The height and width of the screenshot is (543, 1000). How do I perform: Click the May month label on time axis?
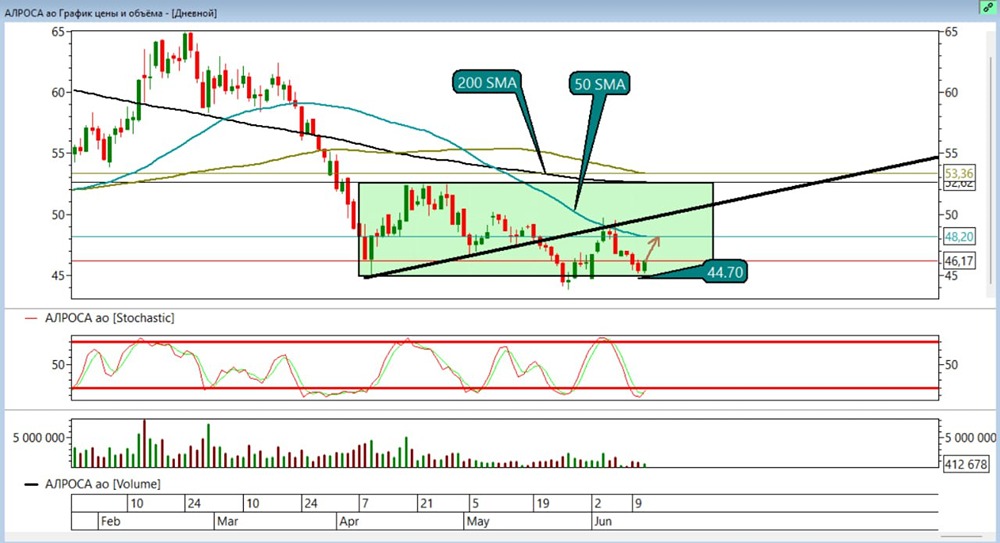tap(478, 521)
